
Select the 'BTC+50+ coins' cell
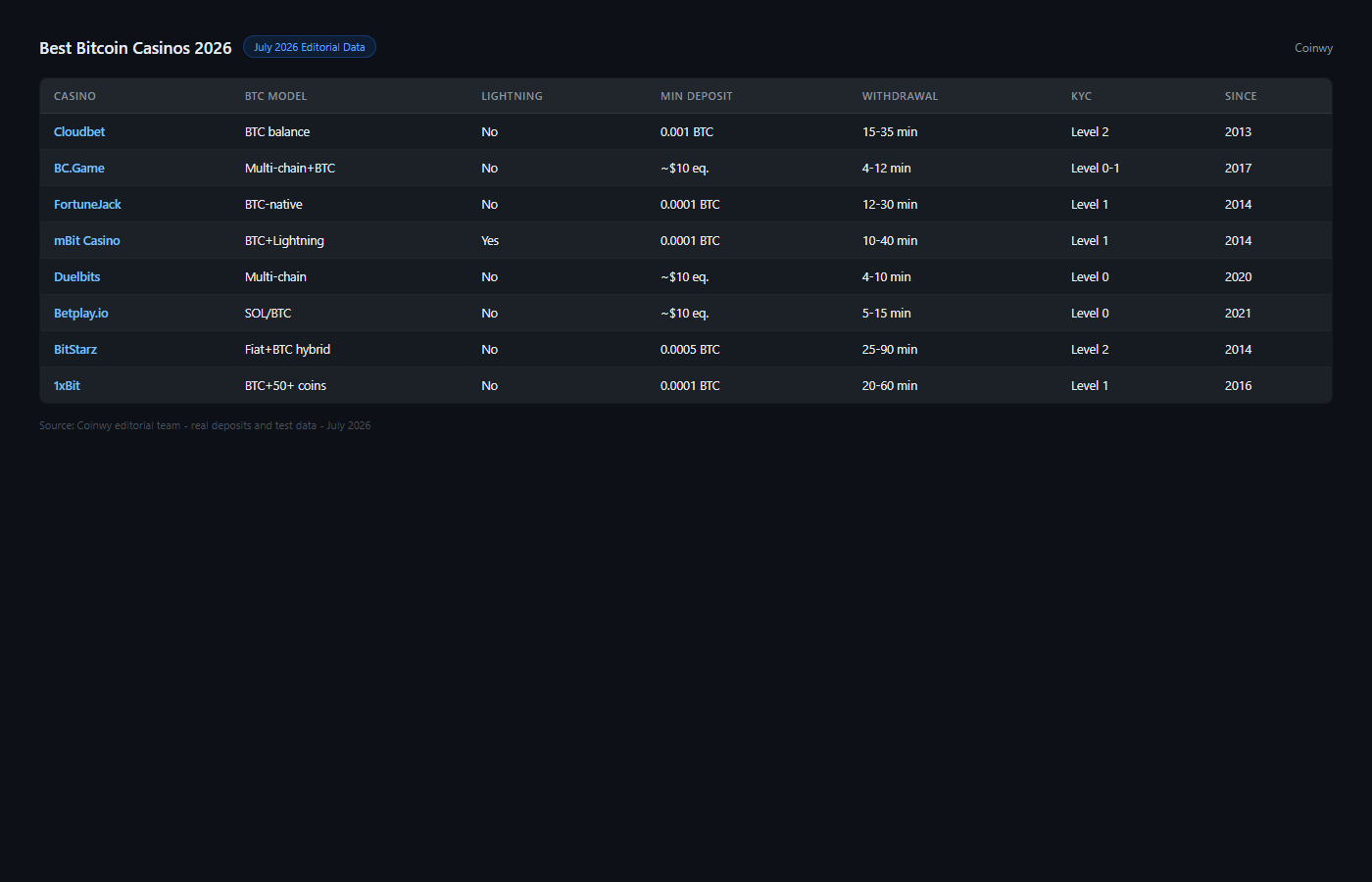click(x=285, y=385)
